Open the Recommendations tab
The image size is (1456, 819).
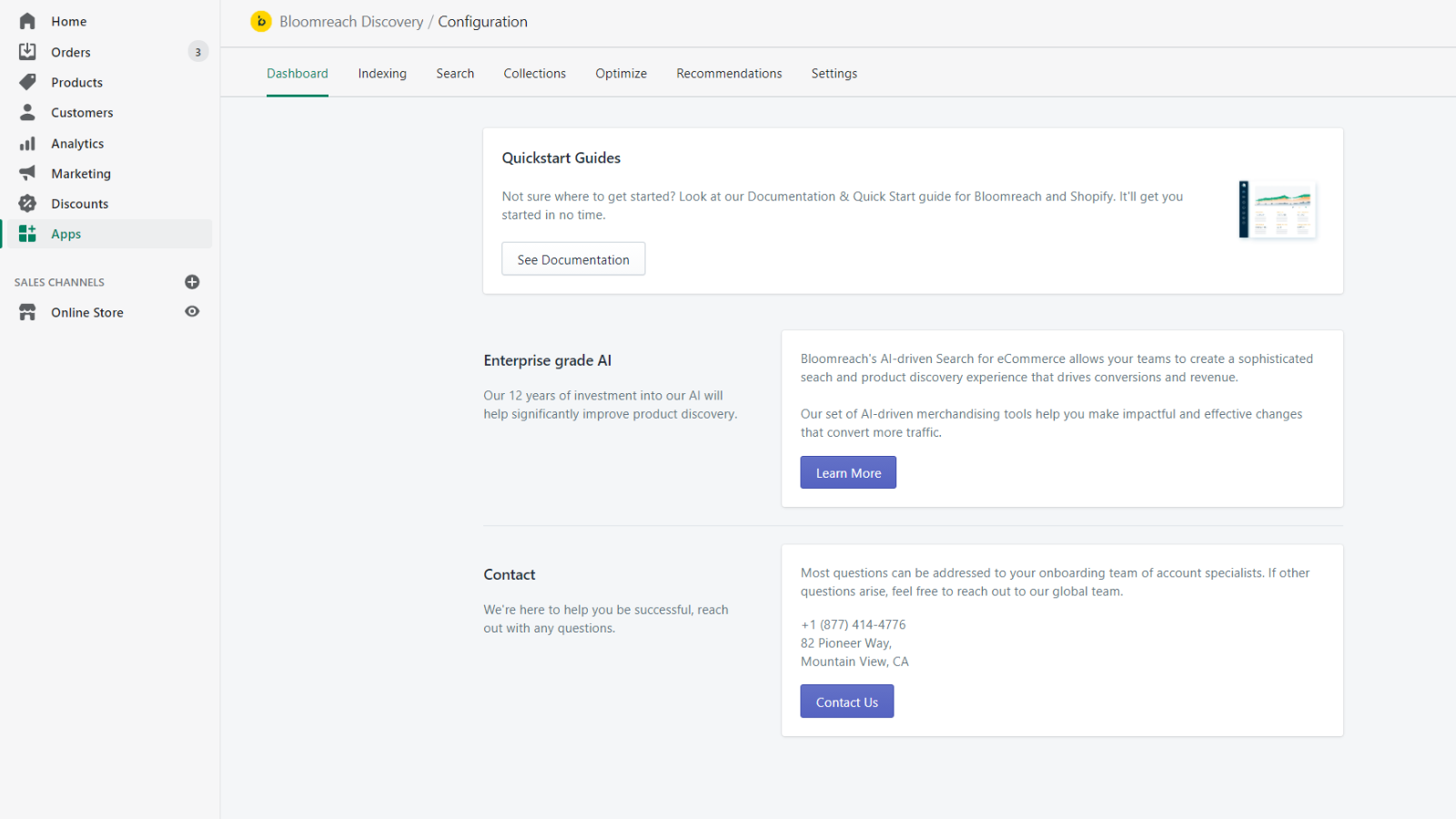pyautogui.click(x=729, y=74)
